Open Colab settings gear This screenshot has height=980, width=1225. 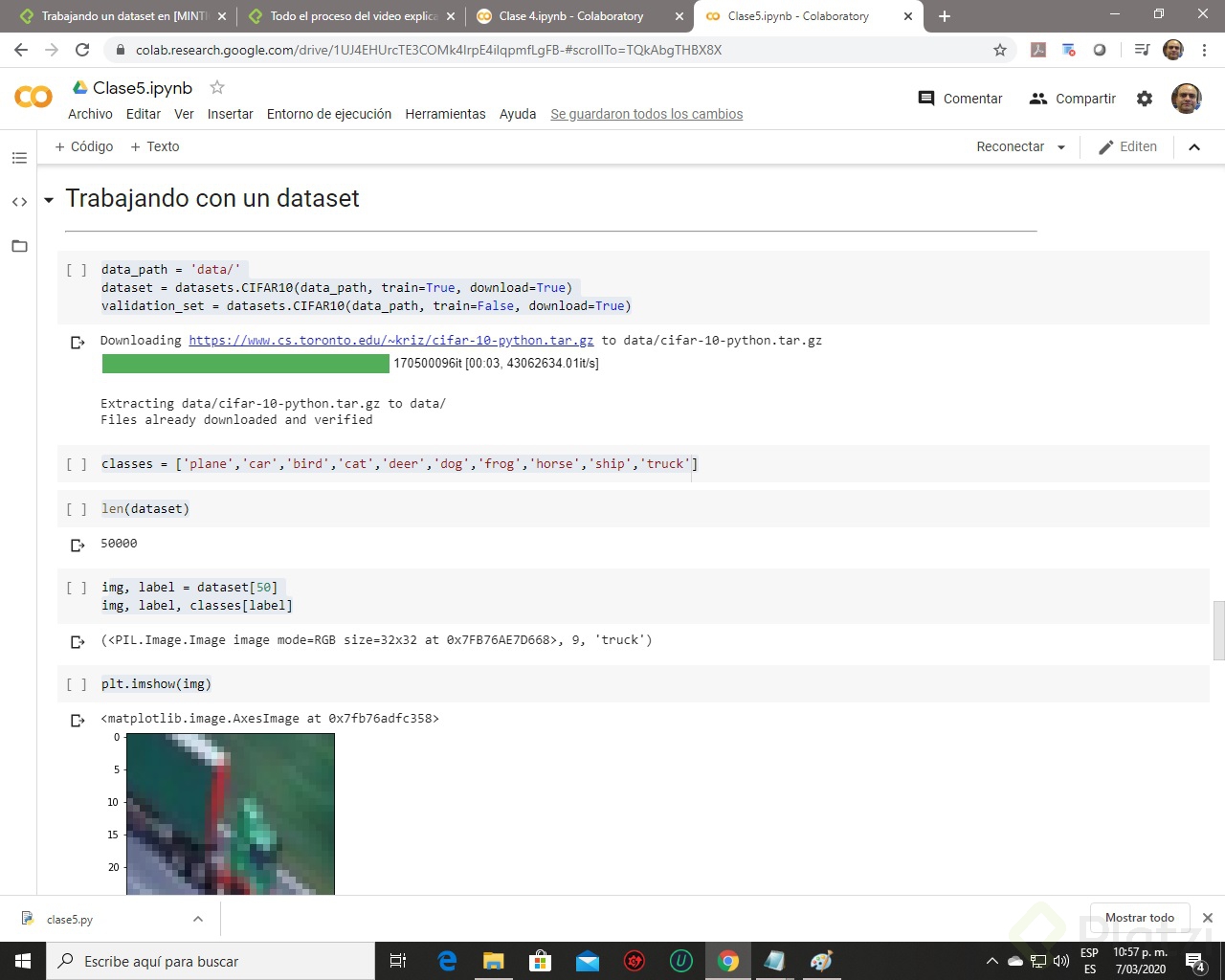(1145, 99)
